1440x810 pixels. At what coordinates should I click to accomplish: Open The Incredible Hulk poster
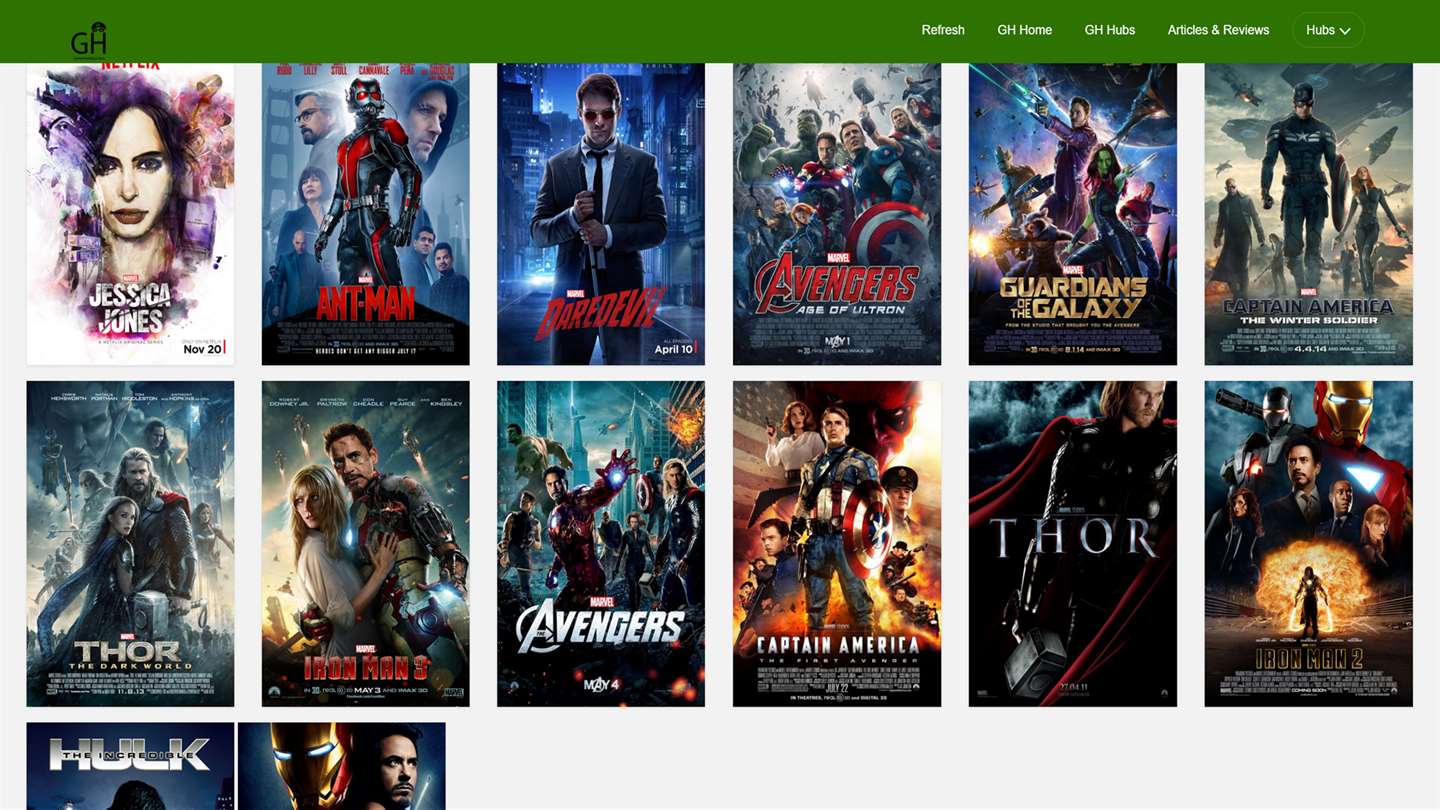pyautogui.click(x=130, y=766)
